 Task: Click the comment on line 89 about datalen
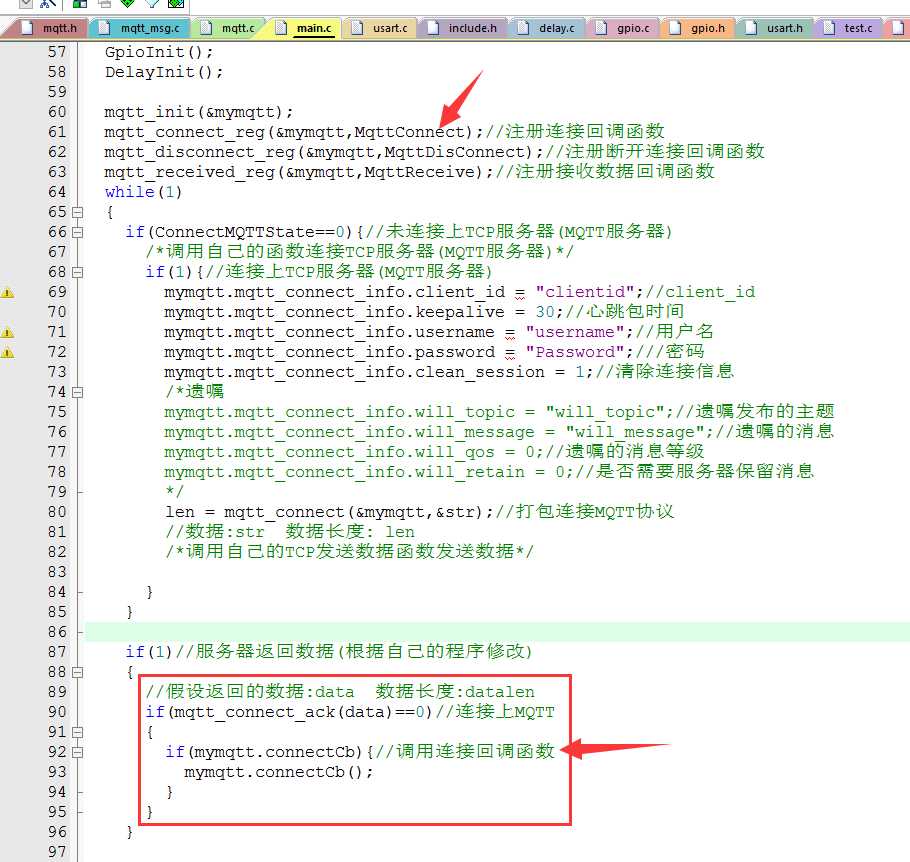tap(340, 692)
